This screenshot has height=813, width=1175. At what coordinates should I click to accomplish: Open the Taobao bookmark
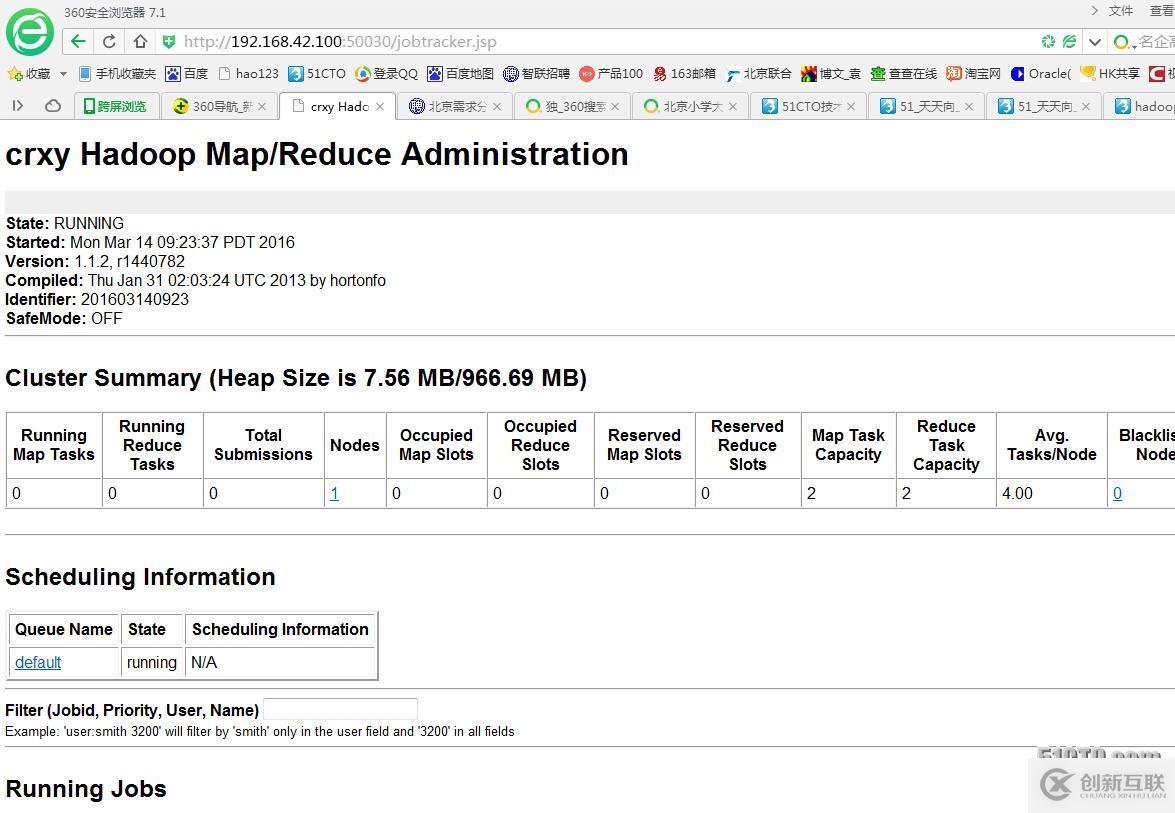point(974,74)
